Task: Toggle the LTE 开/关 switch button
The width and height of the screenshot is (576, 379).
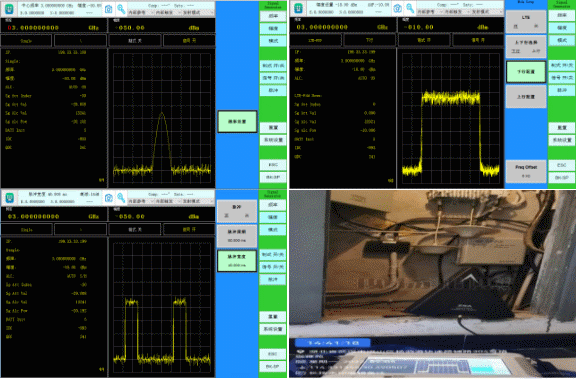Action: click(x=526, y=22)
